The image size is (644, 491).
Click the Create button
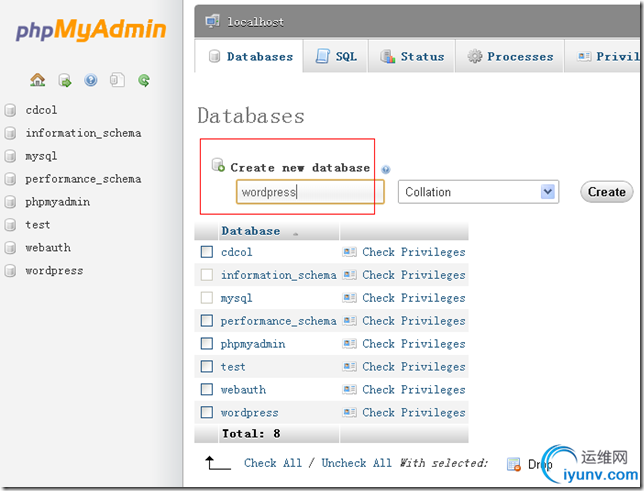[607, 192]
